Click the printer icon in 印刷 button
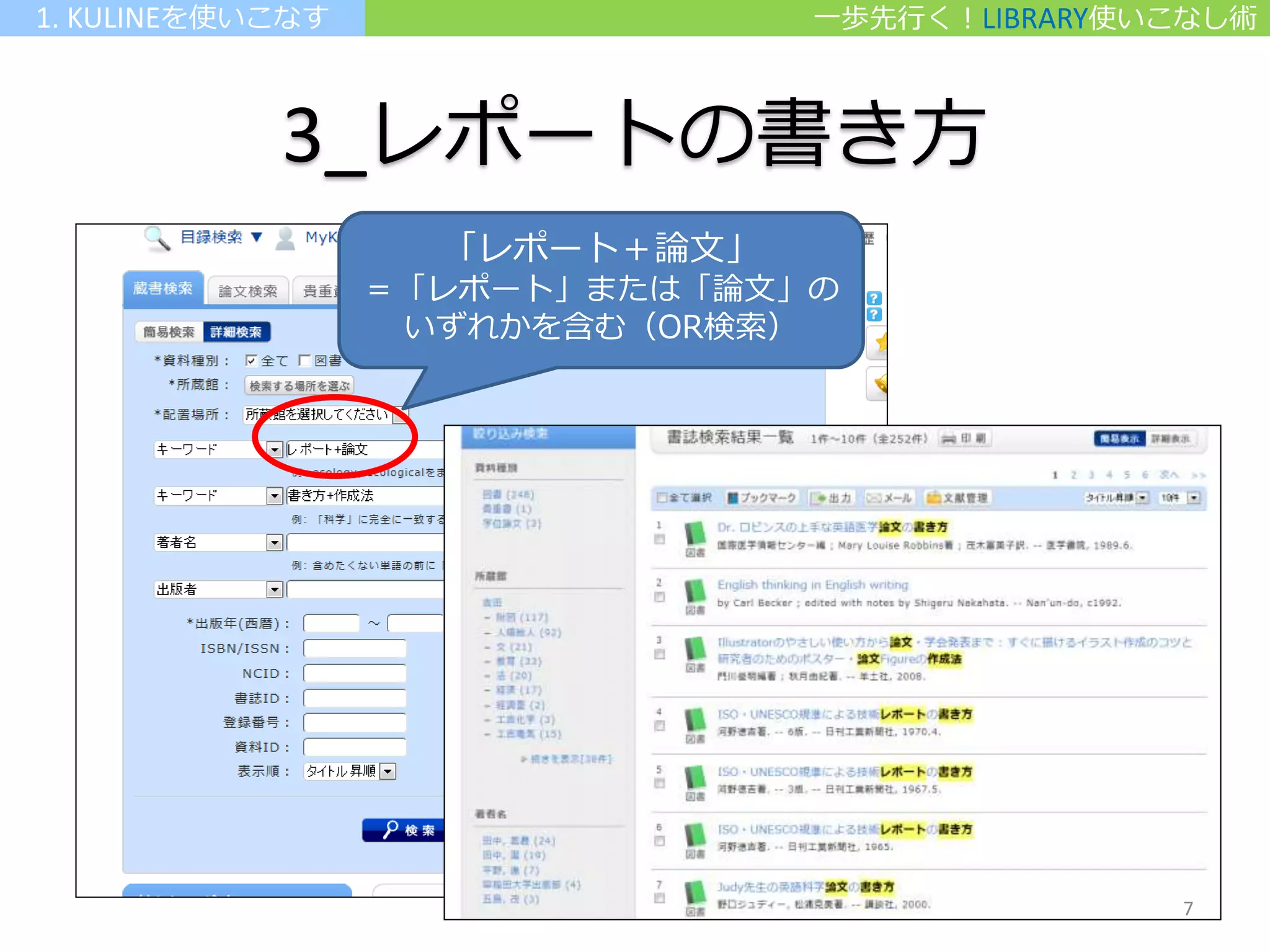The height and width of the screenshot is (952, 1270). [x=948, y=439]
